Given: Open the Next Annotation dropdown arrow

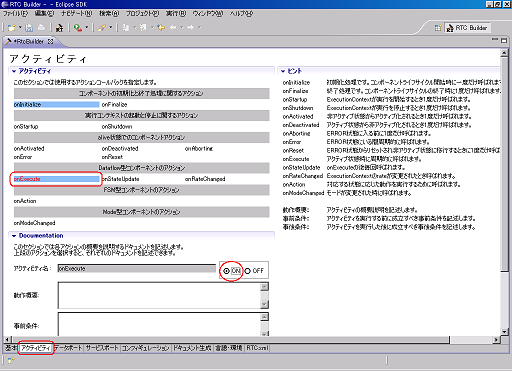Looking at the screenshot, I should pos(135,28).
